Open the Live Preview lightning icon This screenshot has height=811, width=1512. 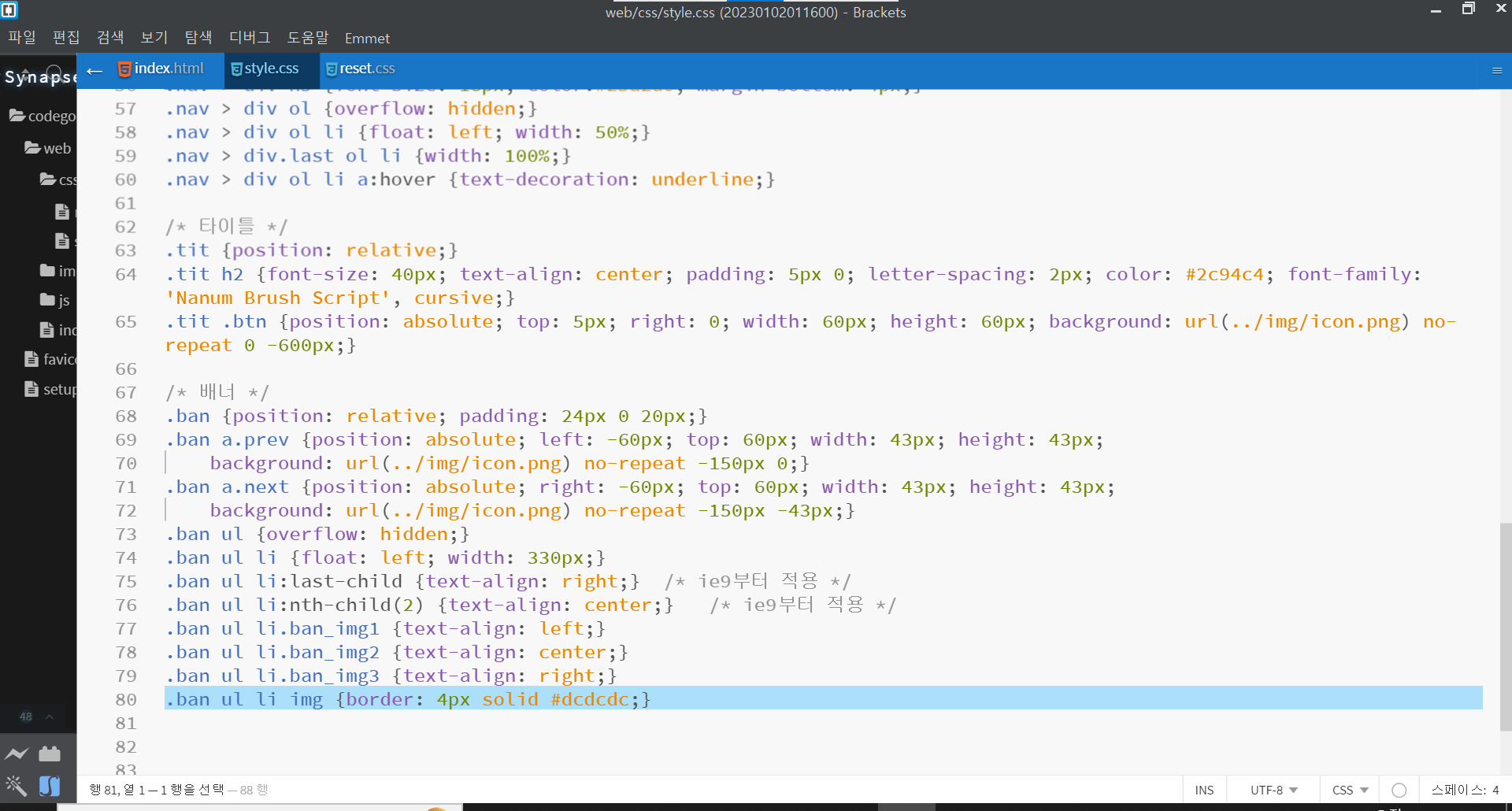pos(17,754)
